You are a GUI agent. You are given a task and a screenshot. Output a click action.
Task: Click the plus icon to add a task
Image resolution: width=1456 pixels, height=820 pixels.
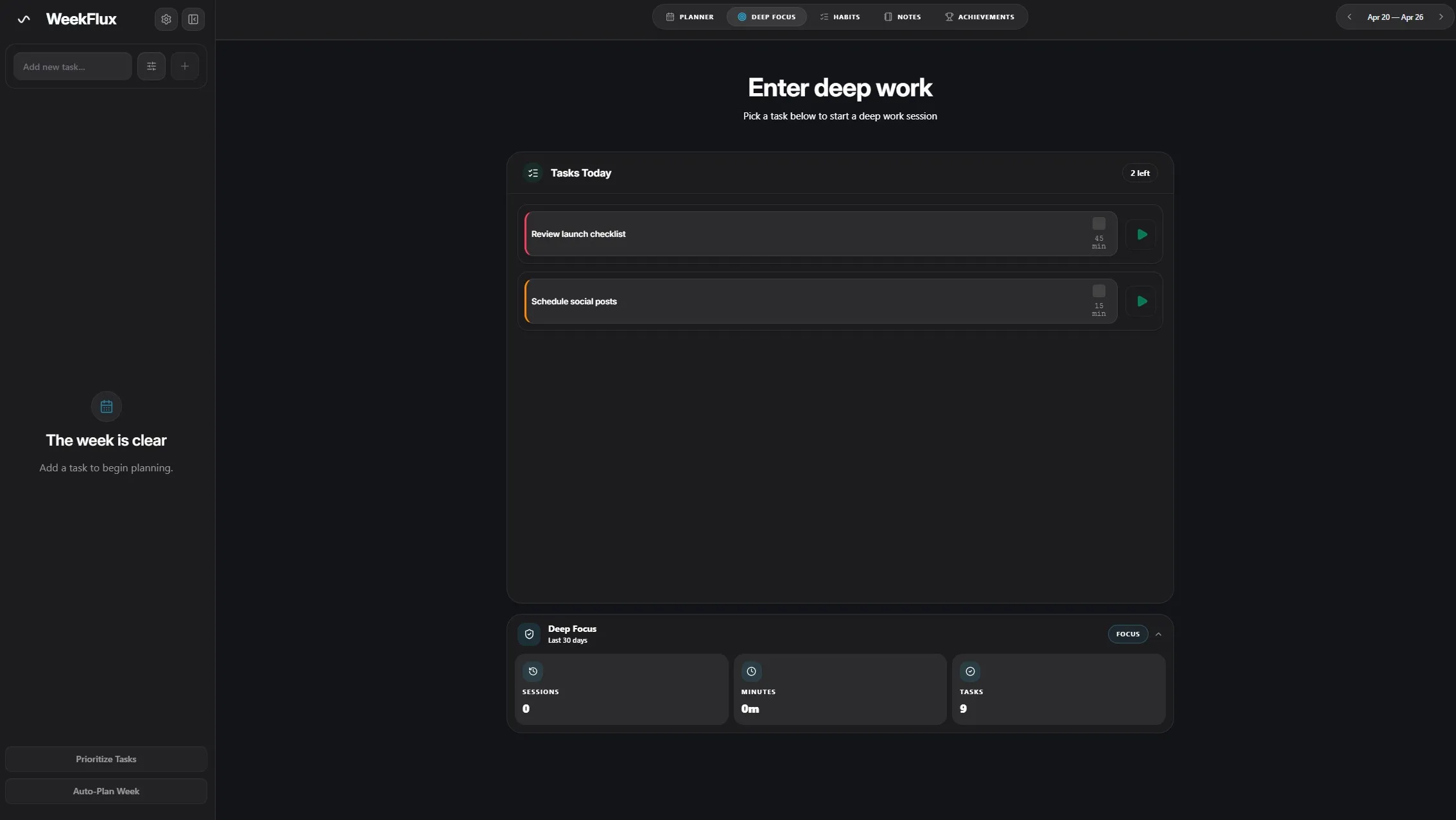point(185,65)
